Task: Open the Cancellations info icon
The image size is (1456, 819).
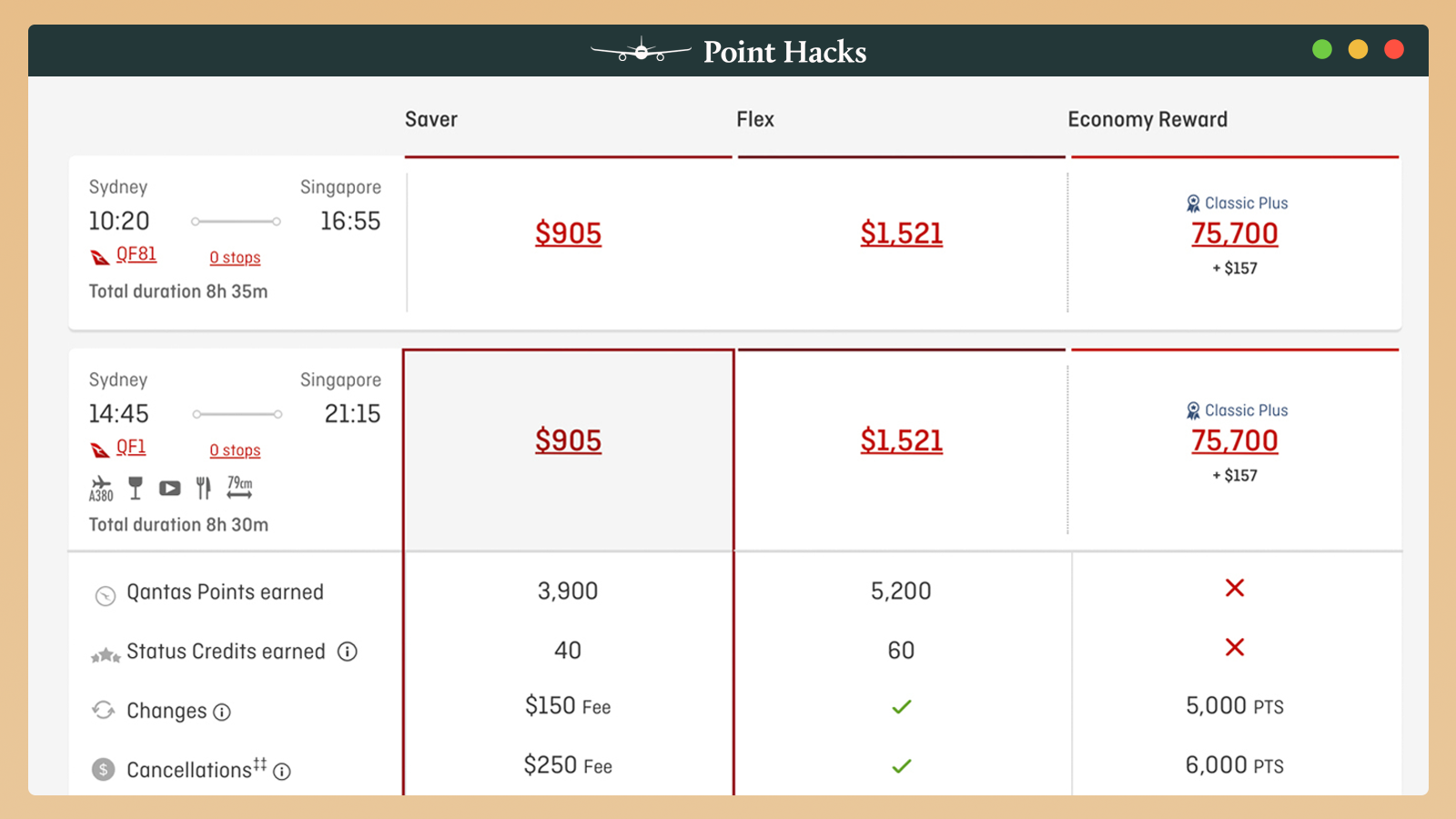Action: [282, 772]
